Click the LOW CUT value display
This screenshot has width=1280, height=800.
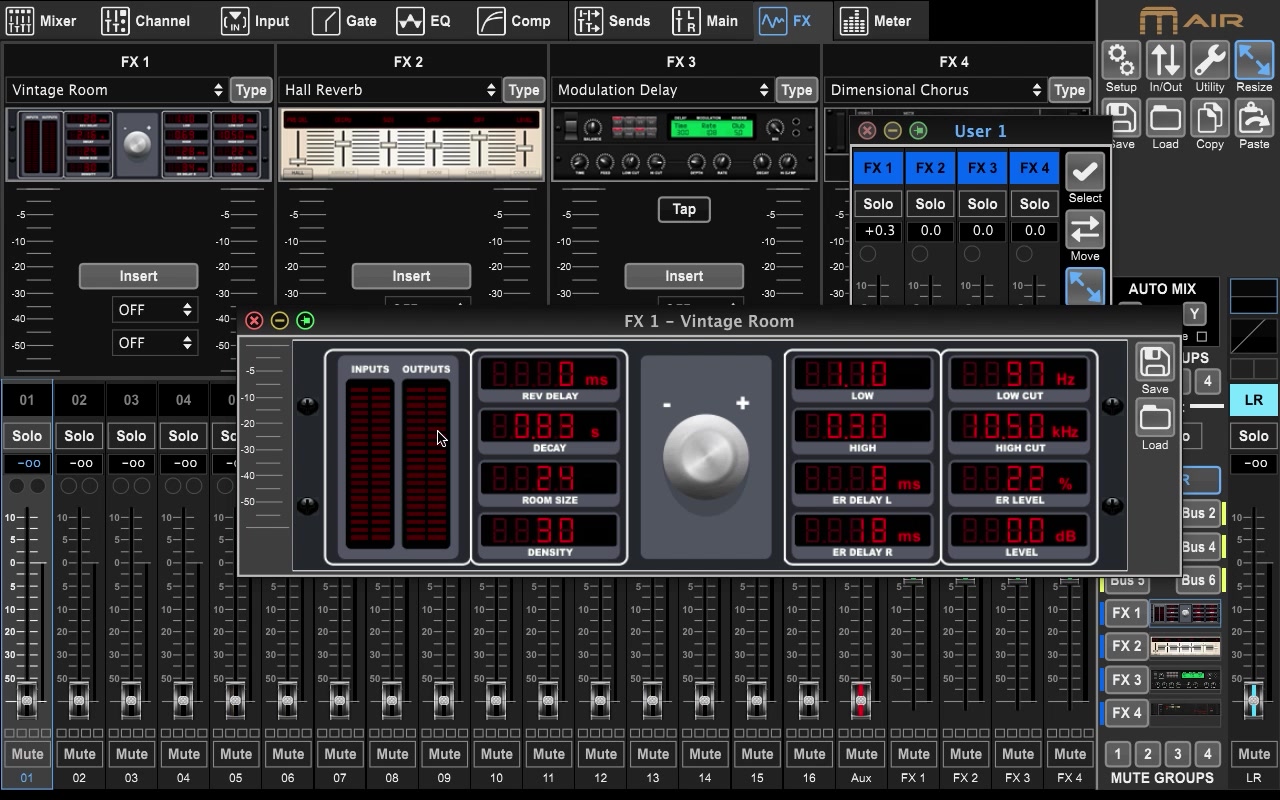(x=1019, y=375)
